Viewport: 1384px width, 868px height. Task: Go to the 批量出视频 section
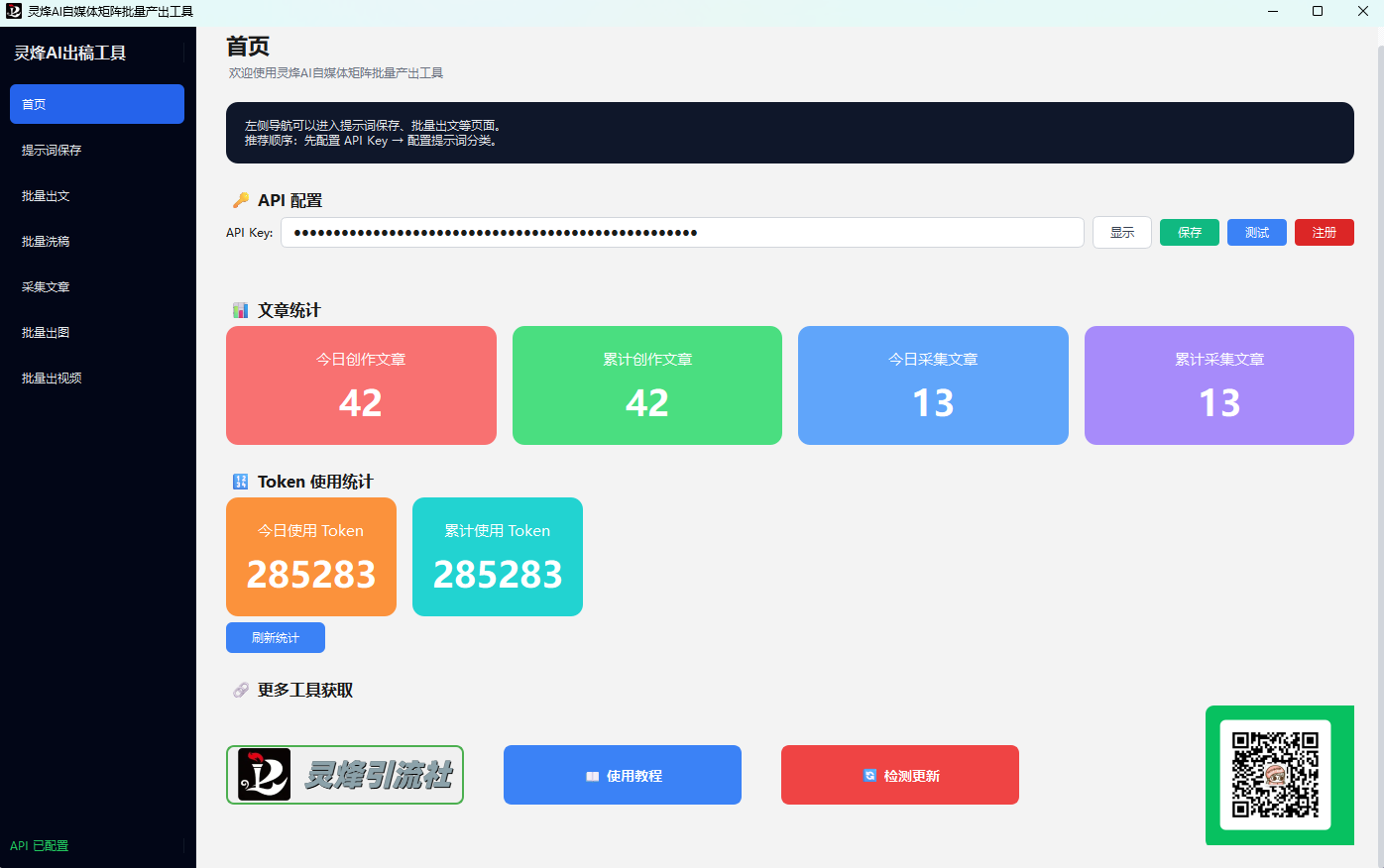(96, 378)
